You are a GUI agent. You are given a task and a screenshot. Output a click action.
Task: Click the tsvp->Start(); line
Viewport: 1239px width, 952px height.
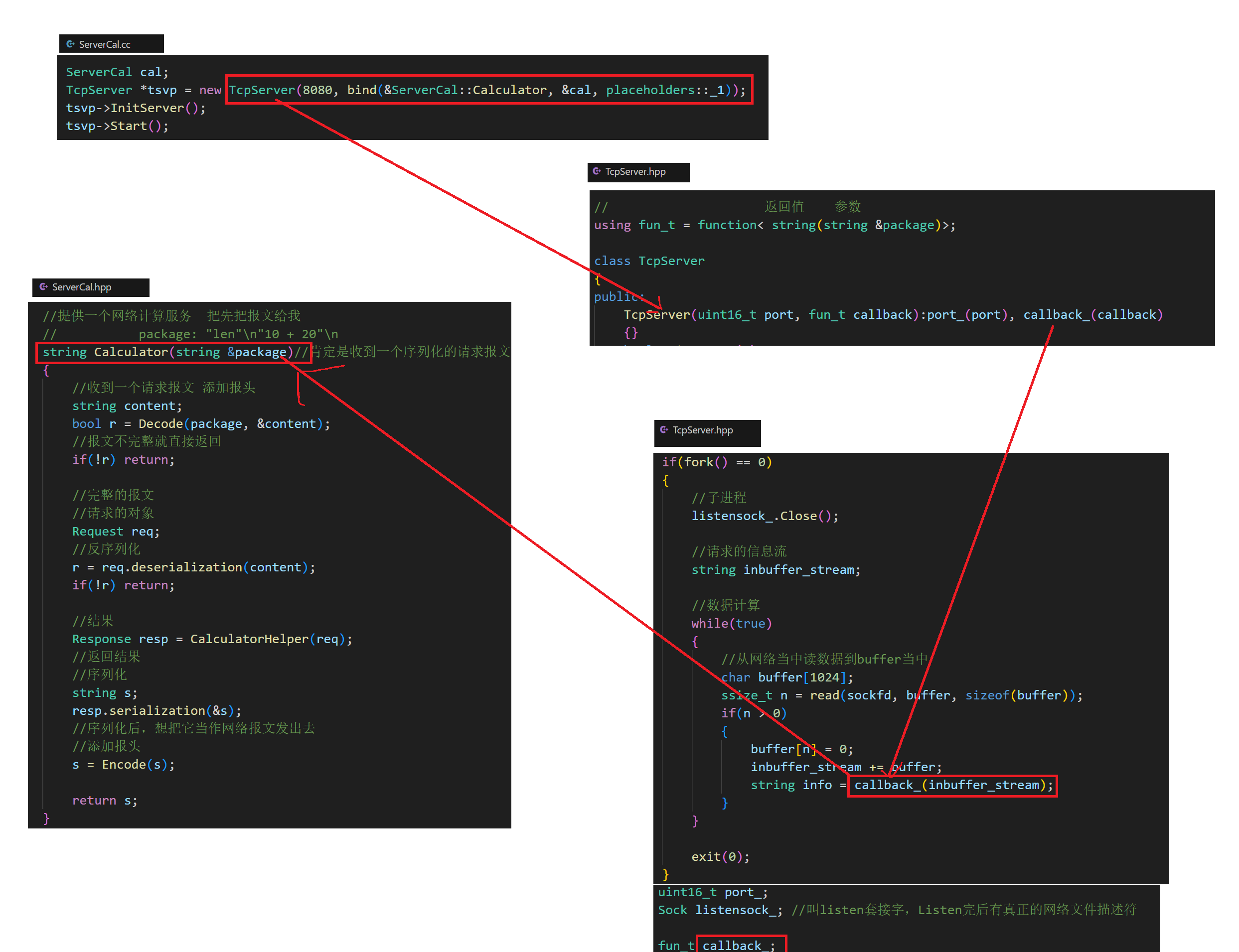tap(117, 126)
